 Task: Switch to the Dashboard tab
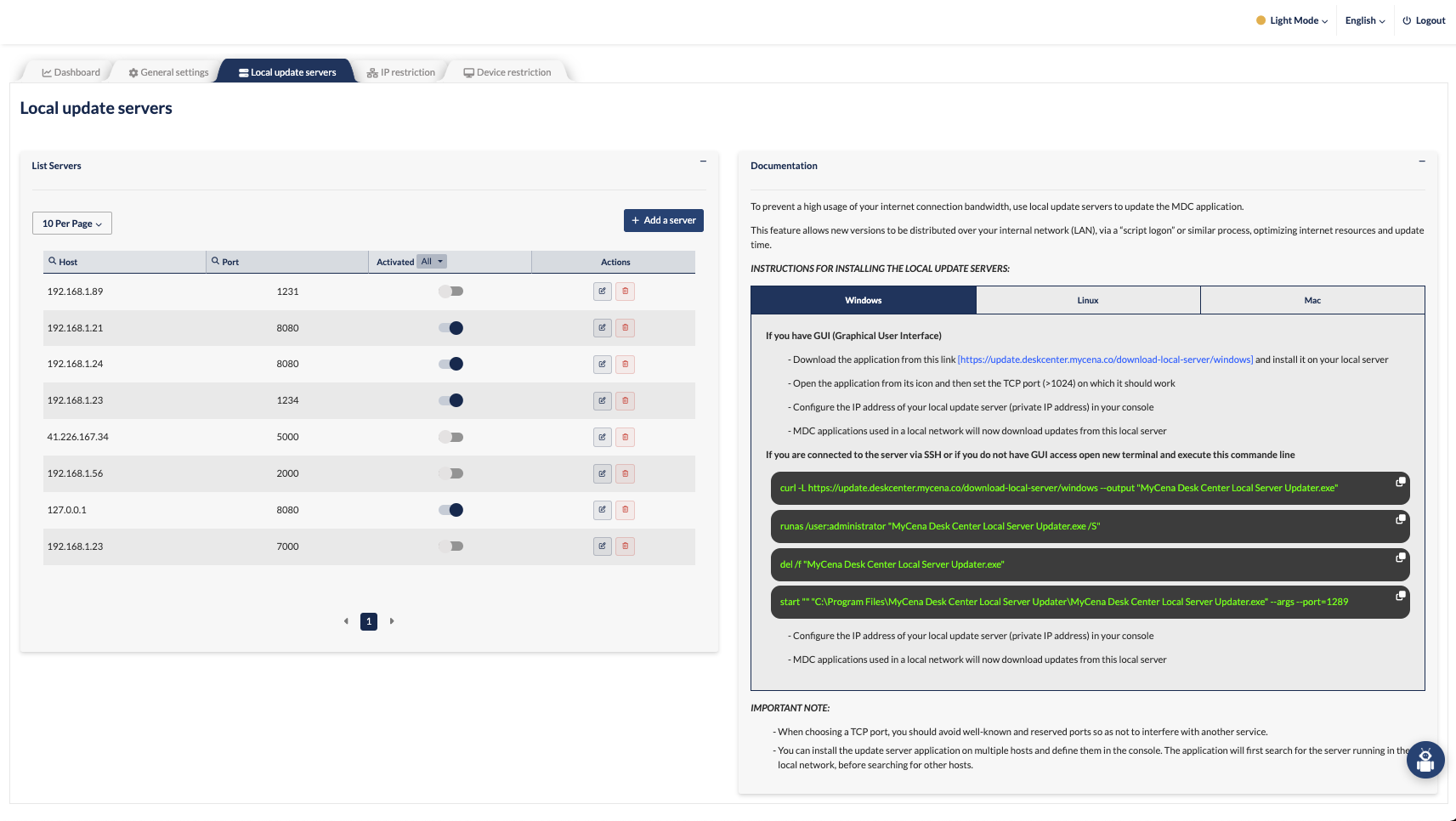point(71,72)
